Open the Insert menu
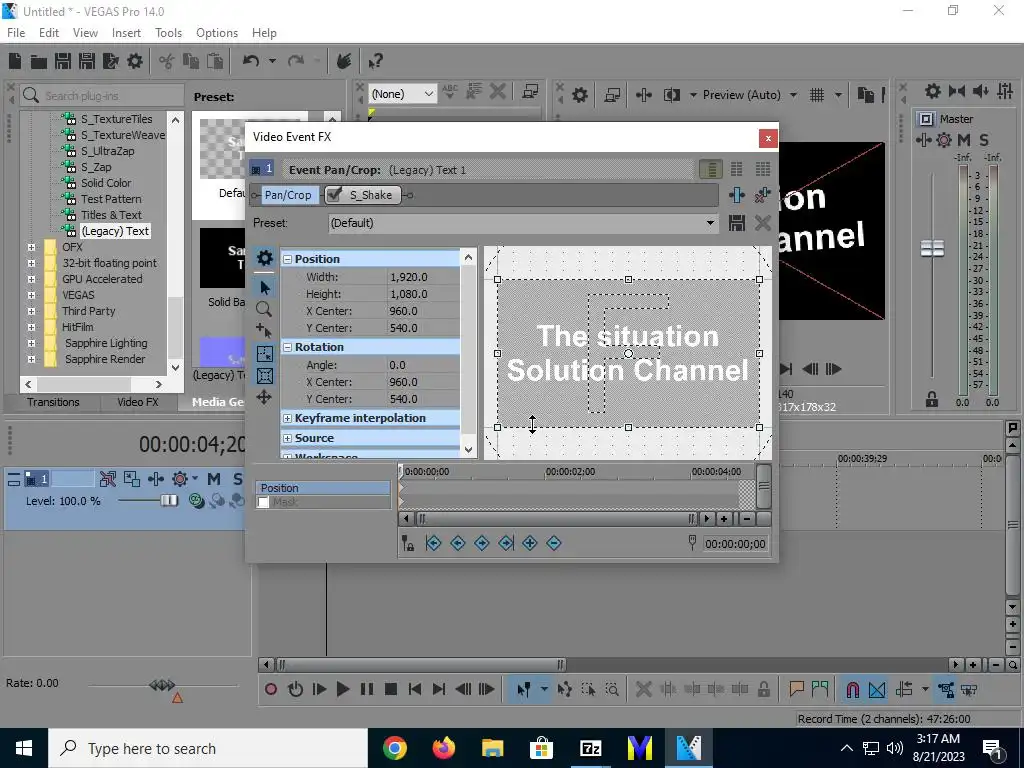Viewport: 1024px width, 768px height. (126, 33)
